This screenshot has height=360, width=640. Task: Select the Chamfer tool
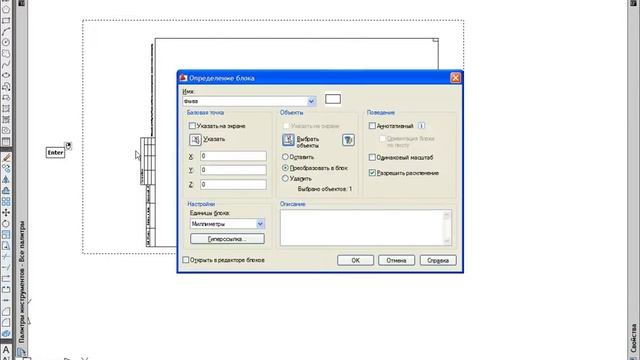(6, 311)
